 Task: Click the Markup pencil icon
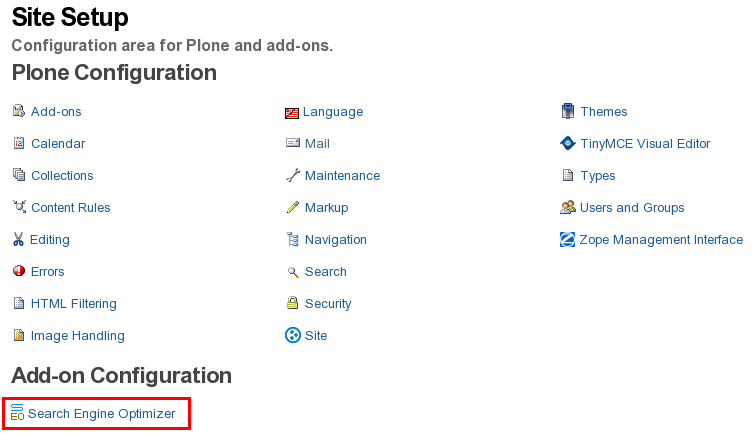[x=293, y=208]
